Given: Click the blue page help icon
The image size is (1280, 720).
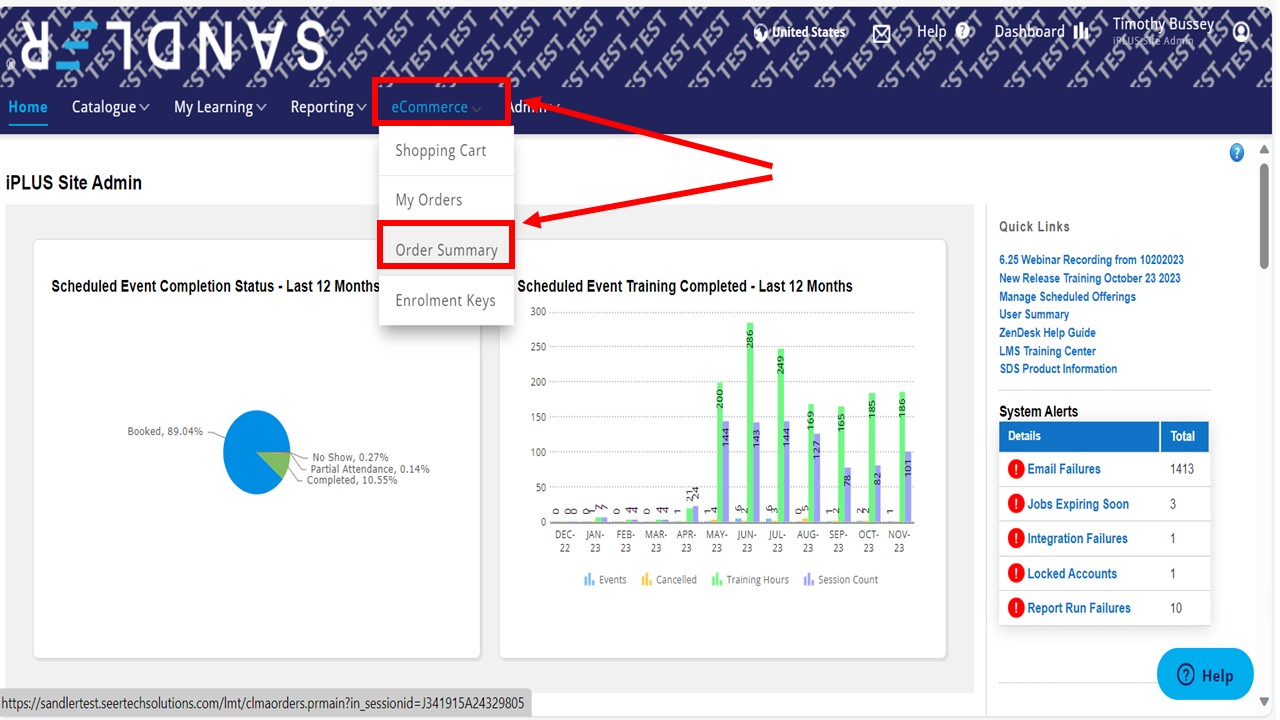Looking at the screenshot, I should click(x=1237, y=153).
